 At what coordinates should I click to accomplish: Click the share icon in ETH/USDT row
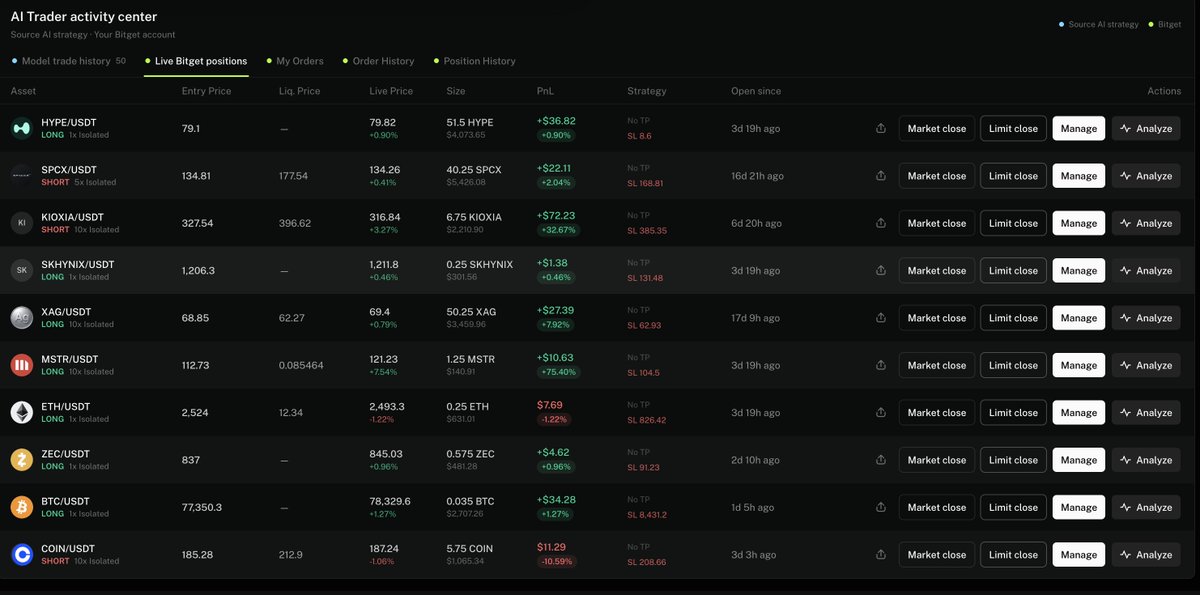[881, 412]
